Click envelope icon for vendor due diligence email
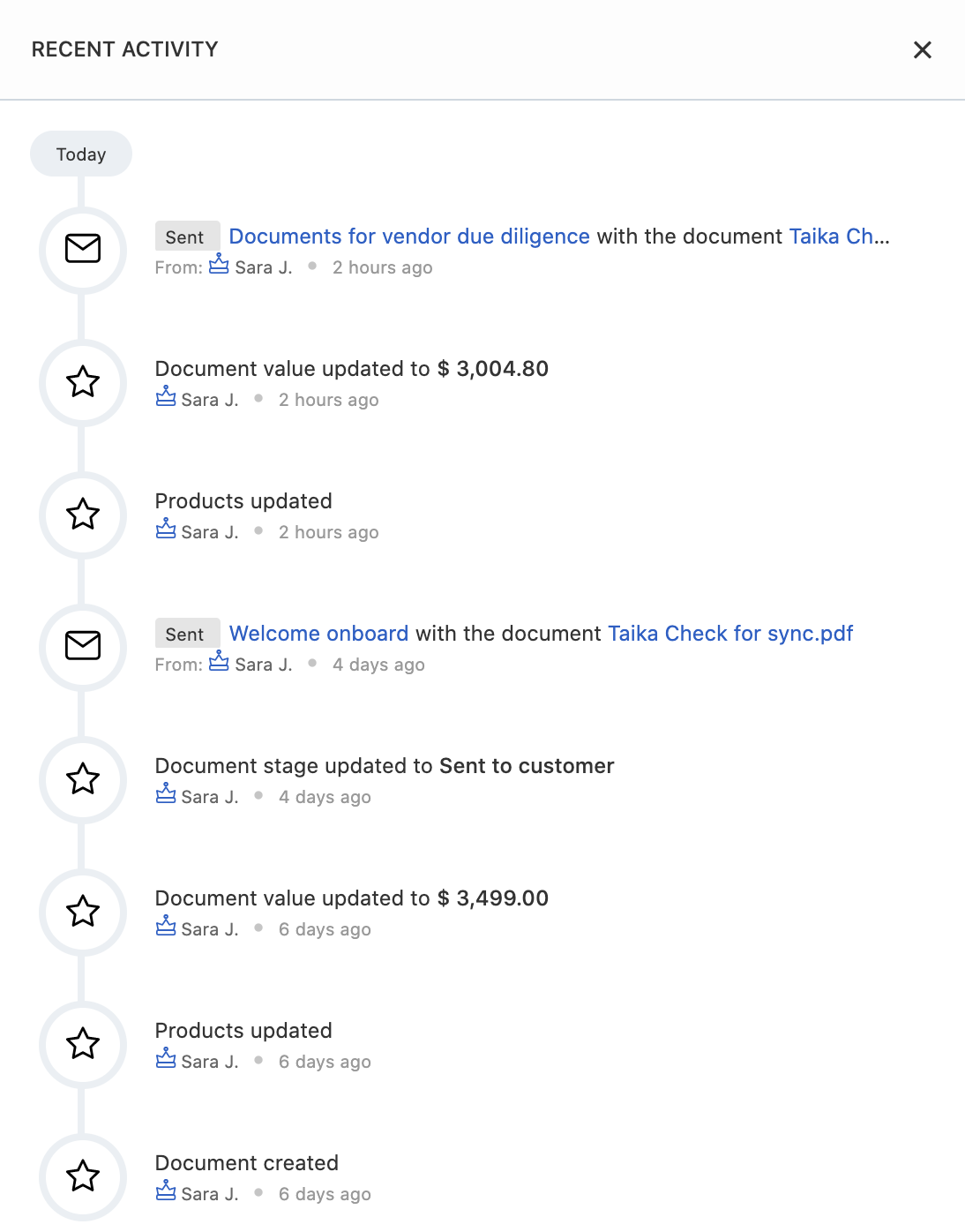Viewport: 965px width, 1232px height. coord(83,249)
